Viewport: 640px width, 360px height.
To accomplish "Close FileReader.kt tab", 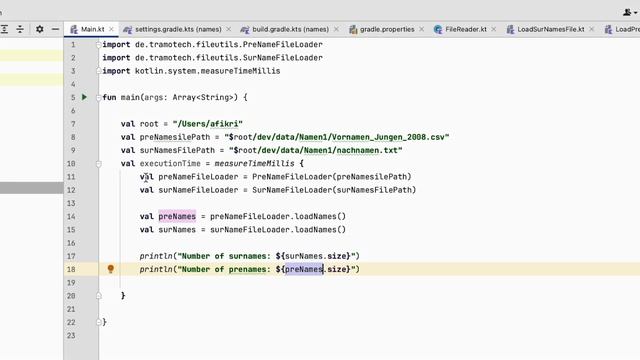I will 494,29.
